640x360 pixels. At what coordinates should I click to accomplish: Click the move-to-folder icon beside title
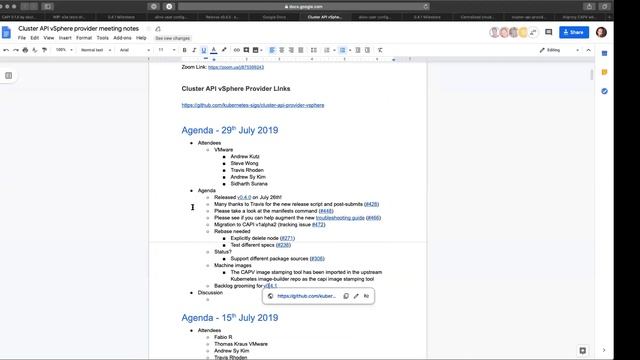coord(158,29)
